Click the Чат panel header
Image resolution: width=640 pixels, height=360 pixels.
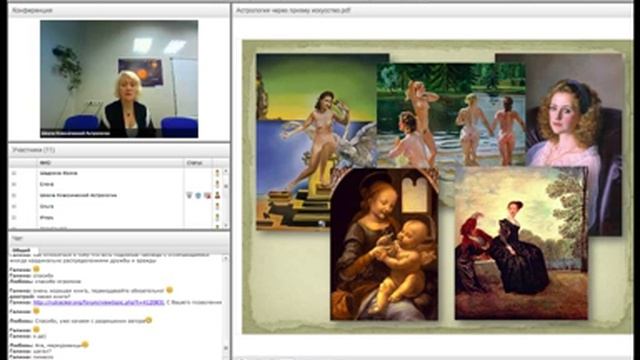tap(119, 238)
